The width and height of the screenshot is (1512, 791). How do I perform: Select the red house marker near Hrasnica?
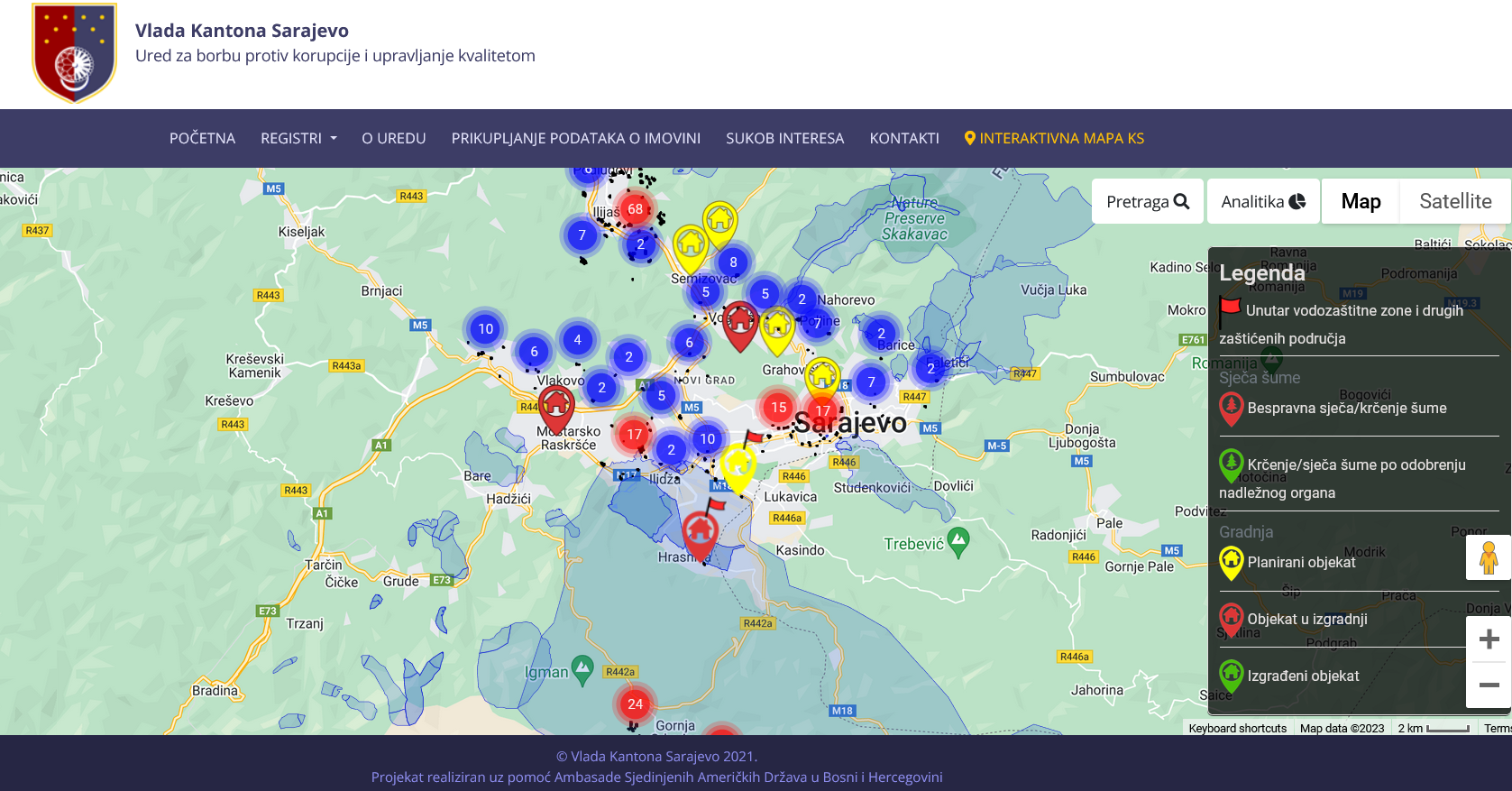700,532
